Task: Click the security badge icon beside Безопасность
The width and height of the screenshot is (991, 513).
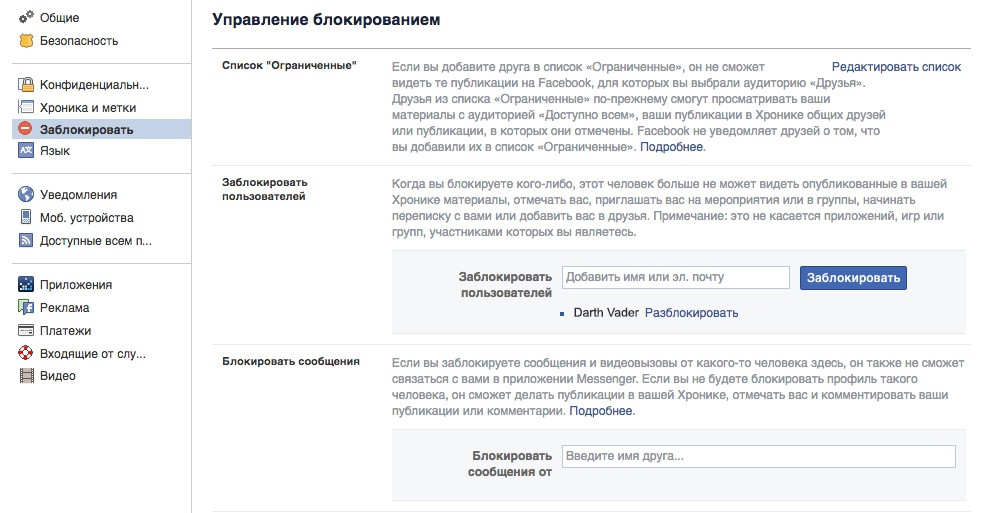Action: (x=27, y=41)
